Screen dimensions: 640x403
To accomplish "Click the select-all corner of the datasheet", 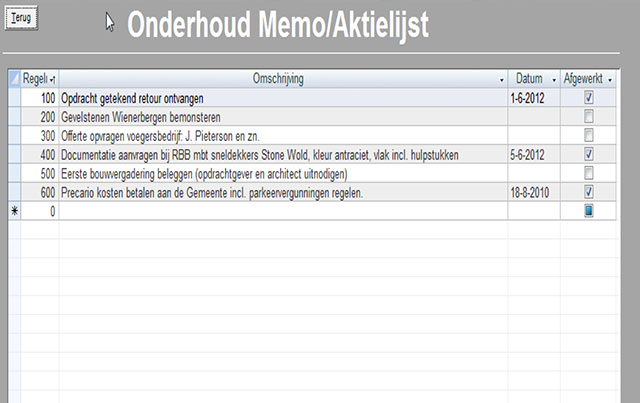I will pos(13,78).
